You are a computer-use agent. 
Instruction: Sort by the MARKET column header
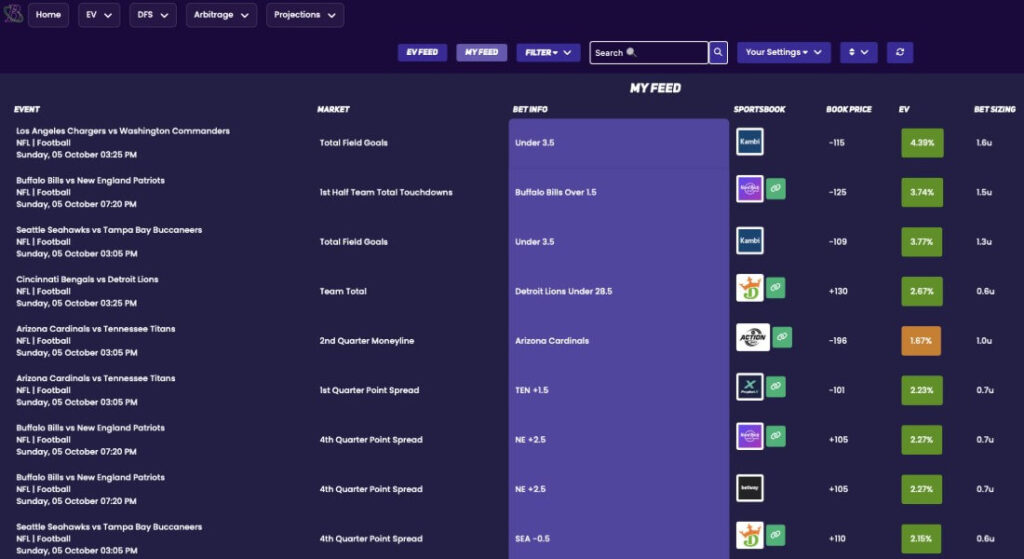[x=333, y=109]
